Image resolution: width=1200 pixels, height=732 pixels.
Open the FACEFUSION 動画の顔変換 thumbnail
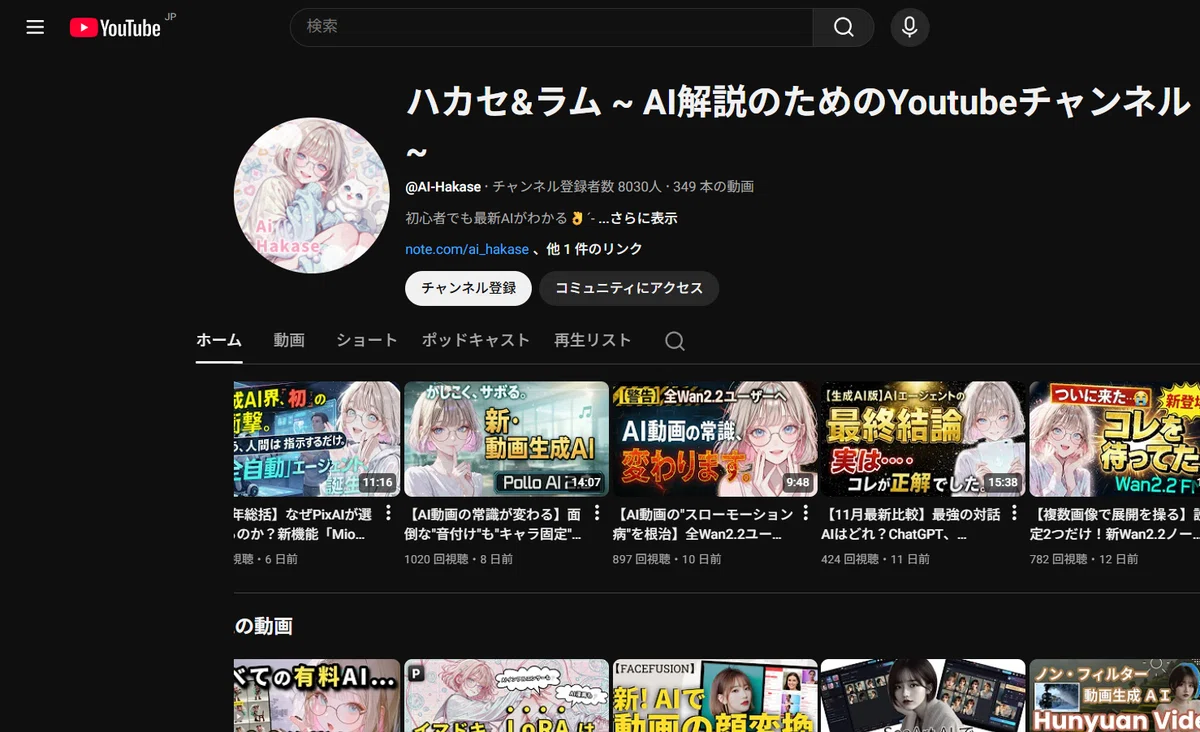[715, 695]
